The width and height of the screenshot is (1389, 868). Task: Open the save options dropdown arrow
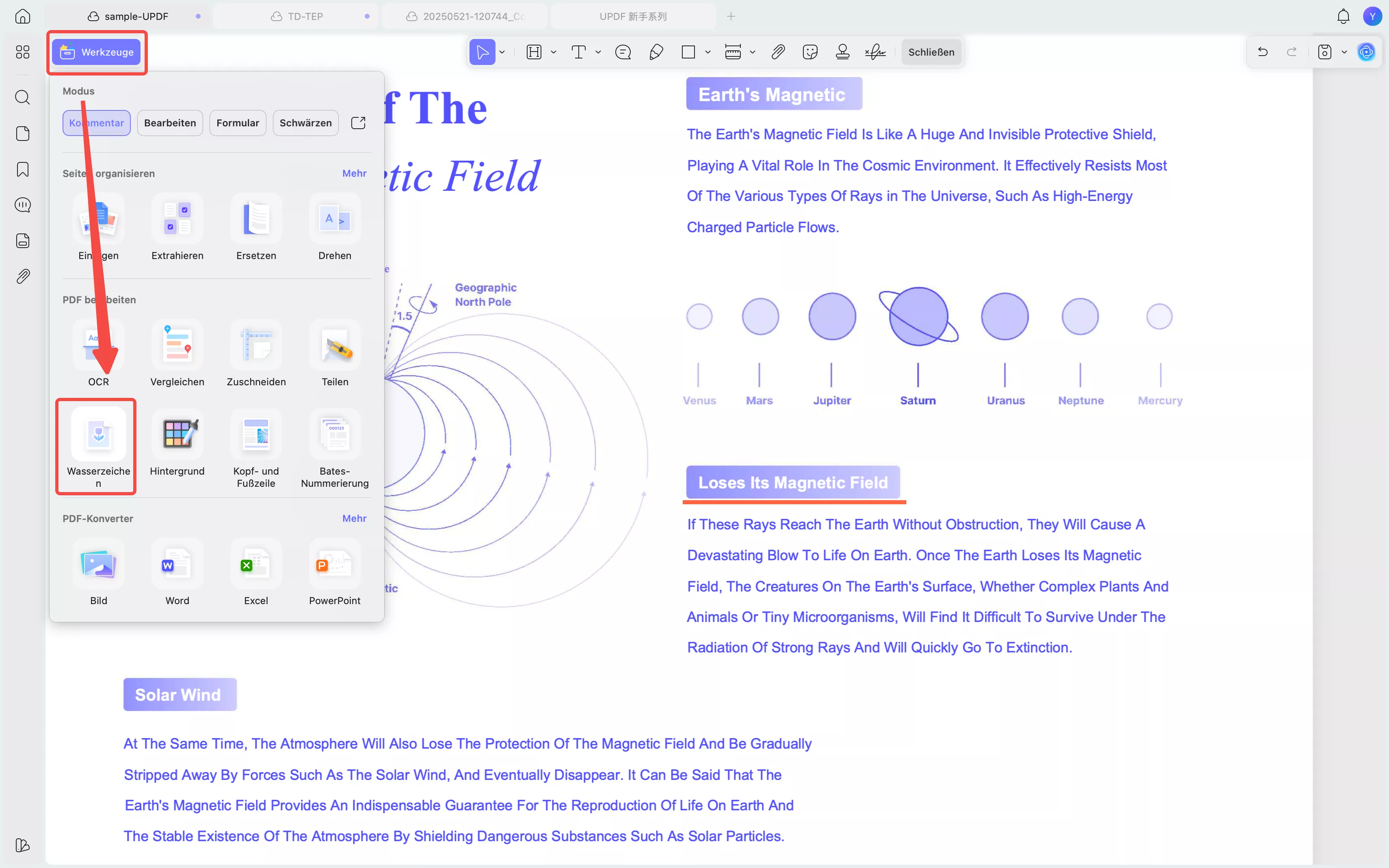point(1344,52)
